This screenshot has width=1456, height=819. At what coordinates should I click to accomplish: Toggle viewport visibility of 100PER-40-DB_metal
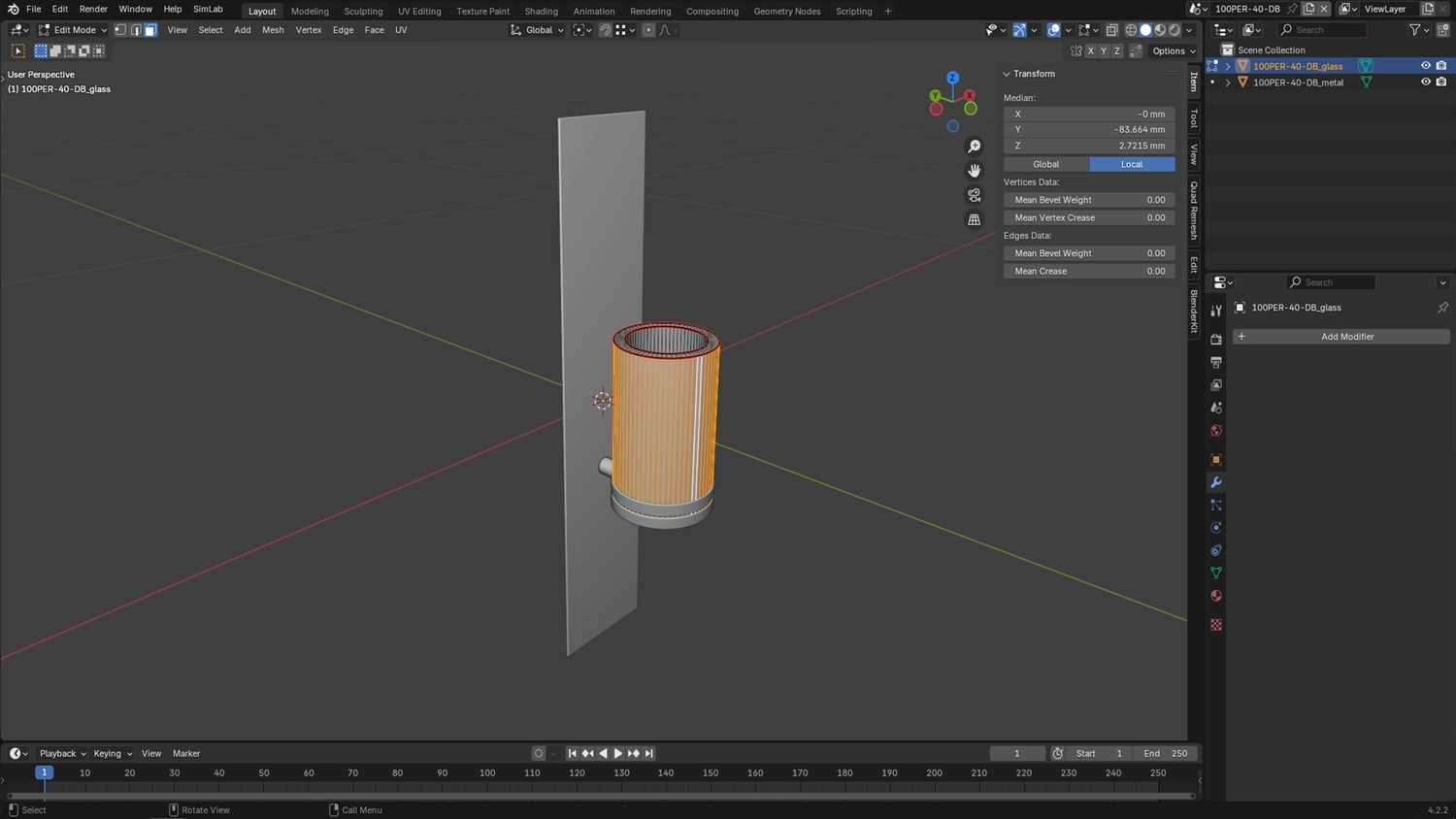[1425, 82]
